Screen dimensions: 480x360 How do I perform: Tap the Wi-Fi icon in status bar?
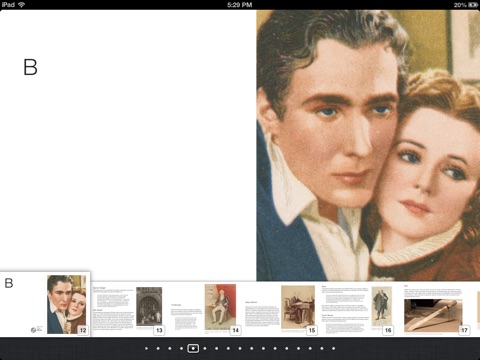[x=22, y=5]
